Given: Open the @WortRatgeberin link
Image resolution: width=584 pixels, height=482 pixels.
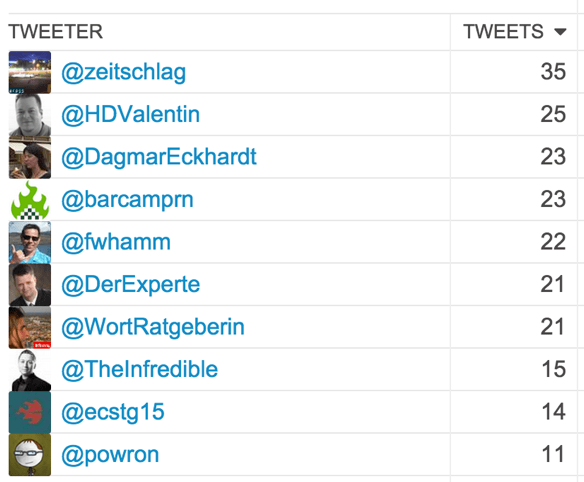Looking at the screenshot, I should click(153, 327).
